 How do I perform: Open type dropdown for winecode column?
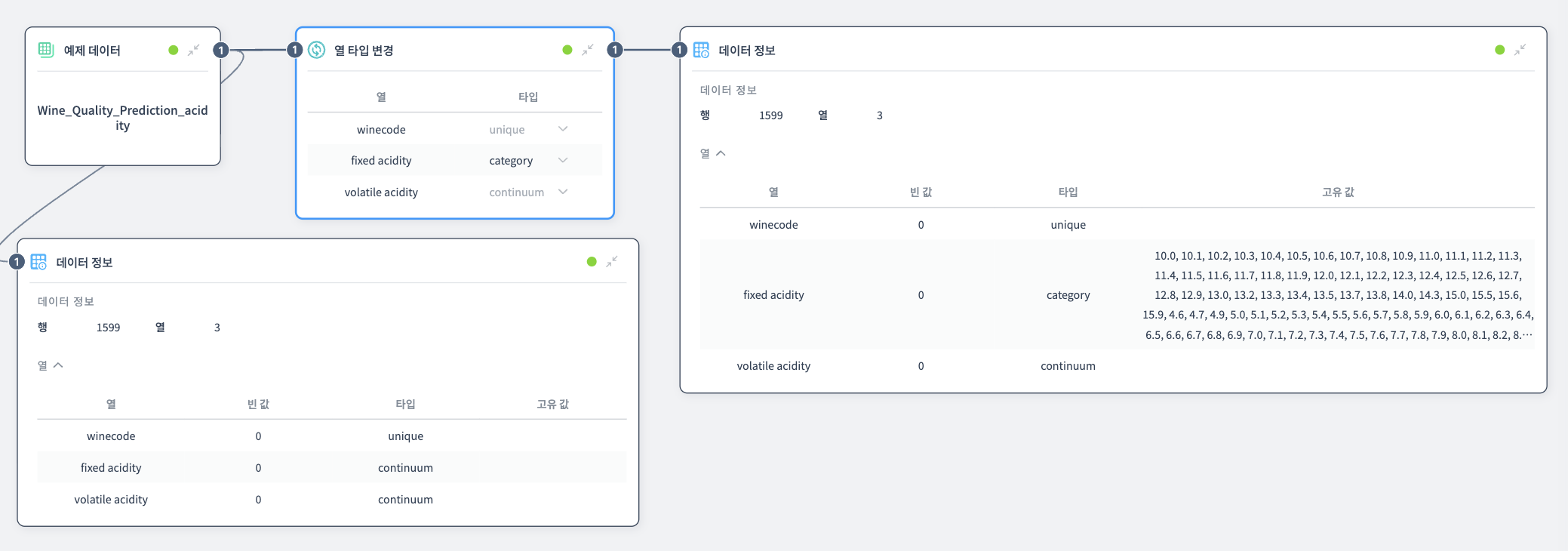562,129
